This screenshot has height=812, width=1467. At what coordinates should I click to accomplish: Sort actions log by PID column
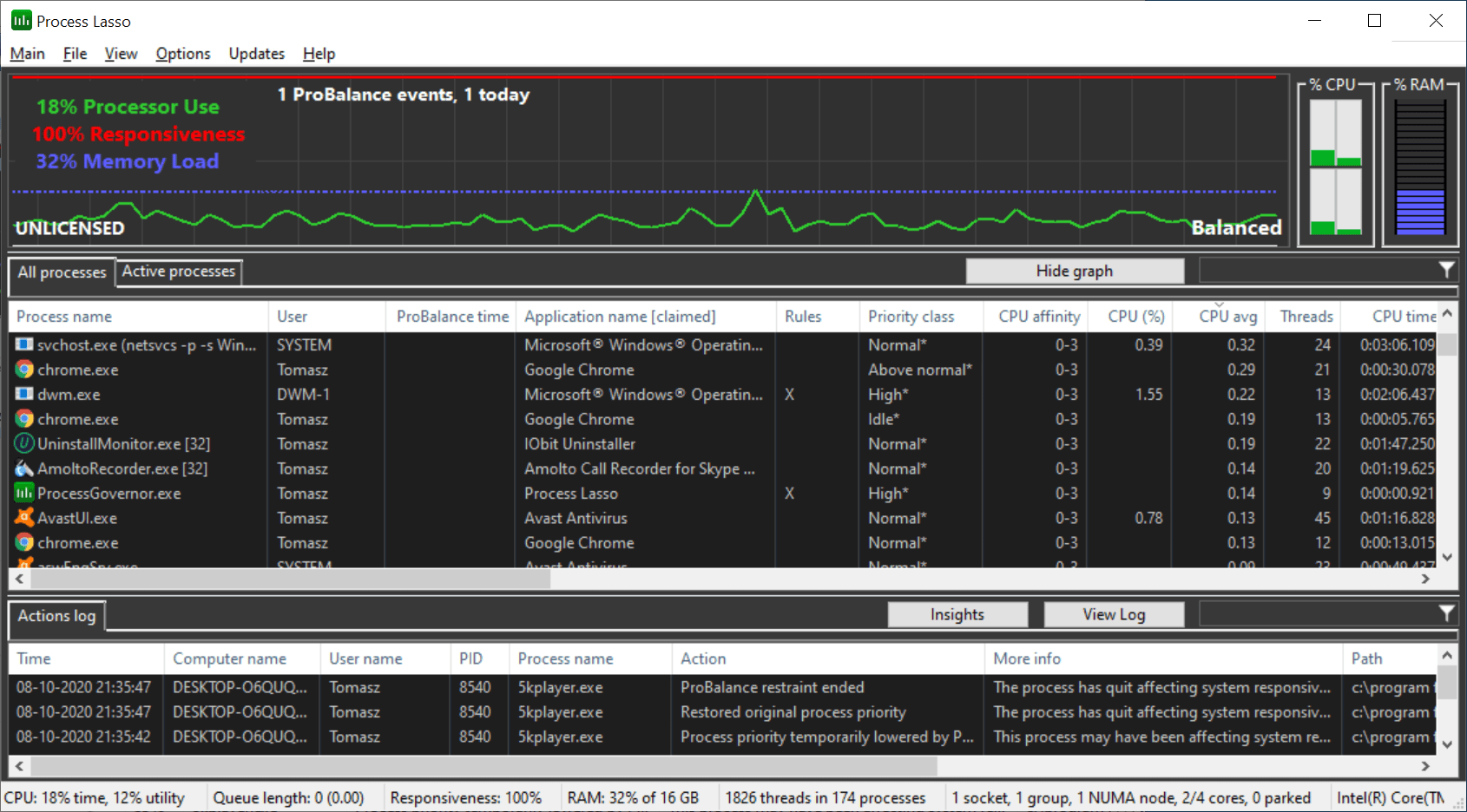pos(480,658)
